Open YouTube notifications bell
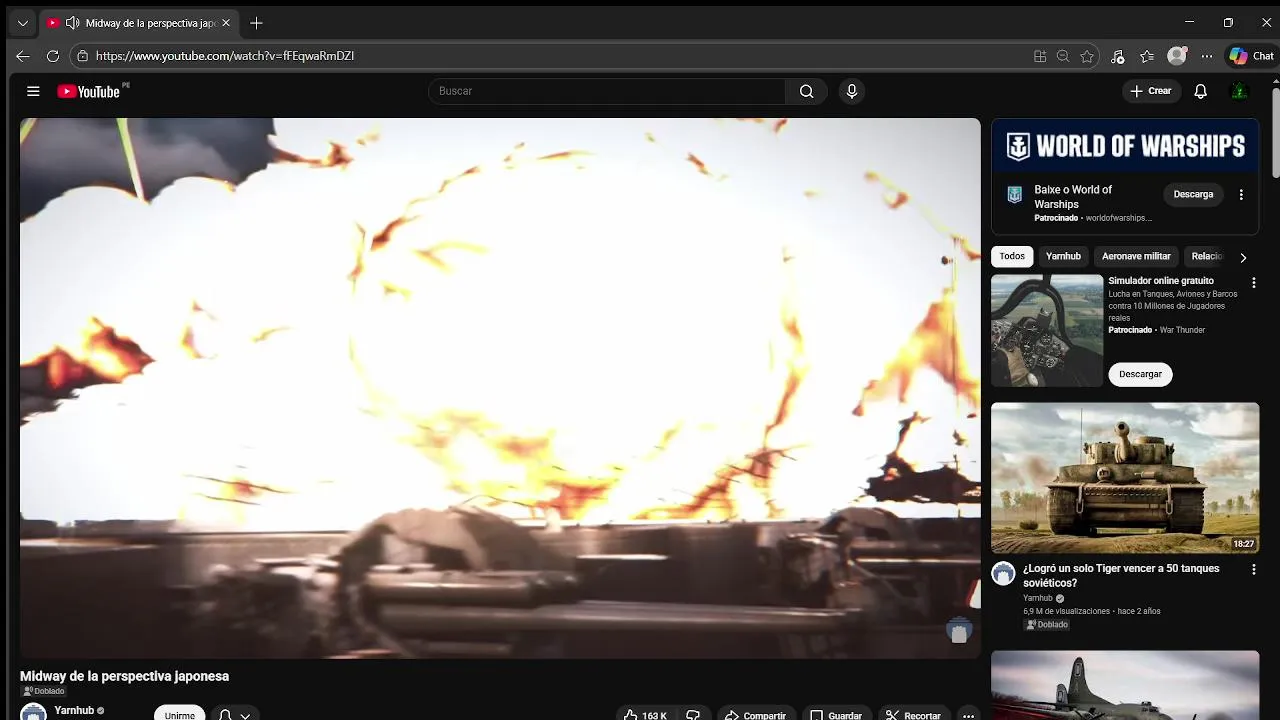 [x=1201, y=91]
